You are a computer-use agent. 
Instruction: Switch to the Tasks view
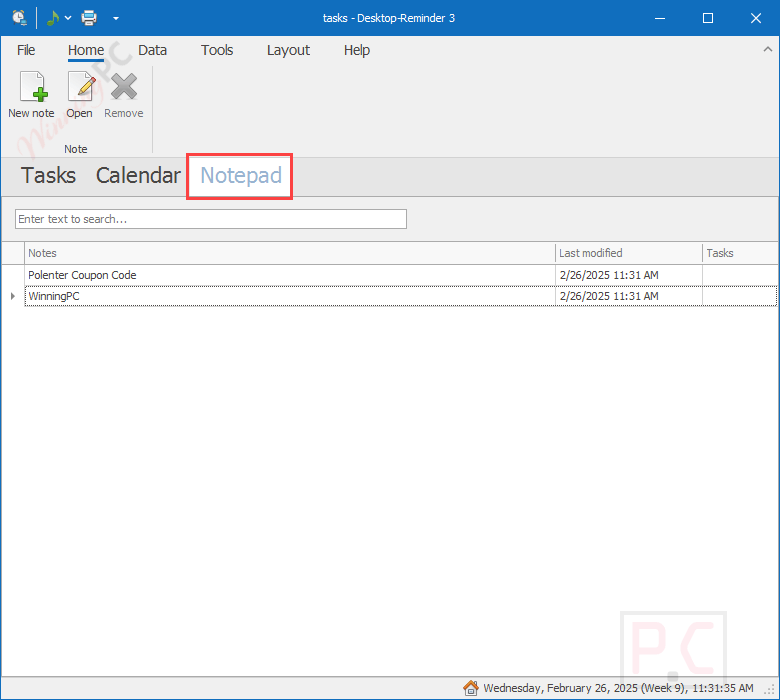pyautogui.click(x=48, y=176)
